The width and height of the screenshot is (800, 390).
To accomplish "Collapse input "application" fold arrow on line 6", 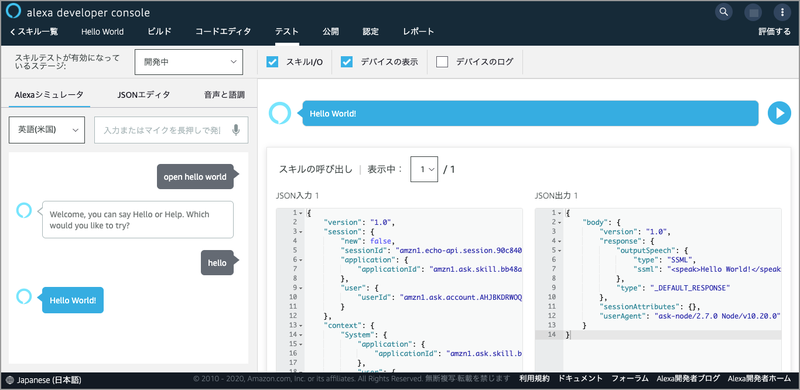I will pyautogui.click(x=302, y=260).
